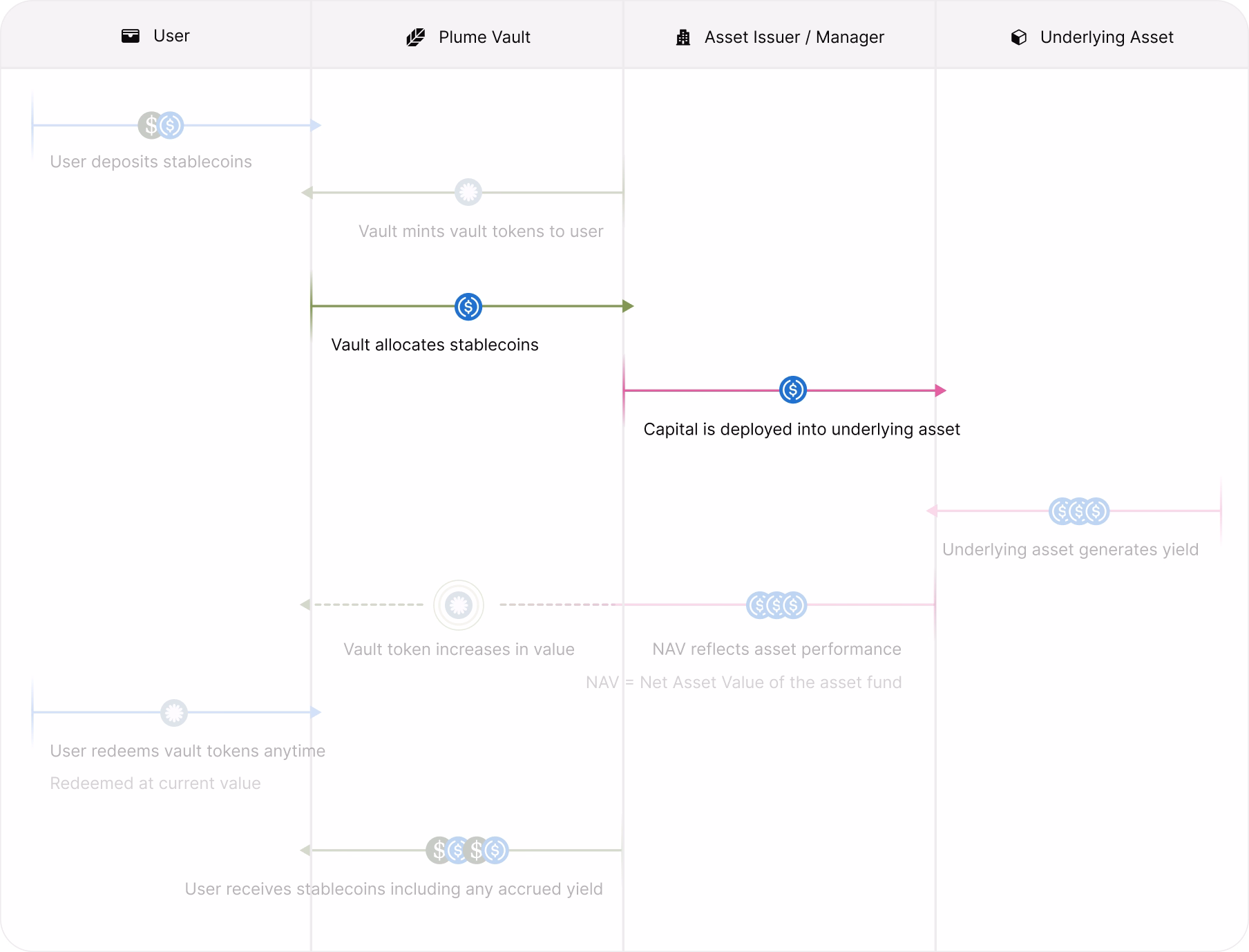Click the blue coin icon on the pink arrow
This screenshot has height=952, width=1249.
[x=793, y=390]
